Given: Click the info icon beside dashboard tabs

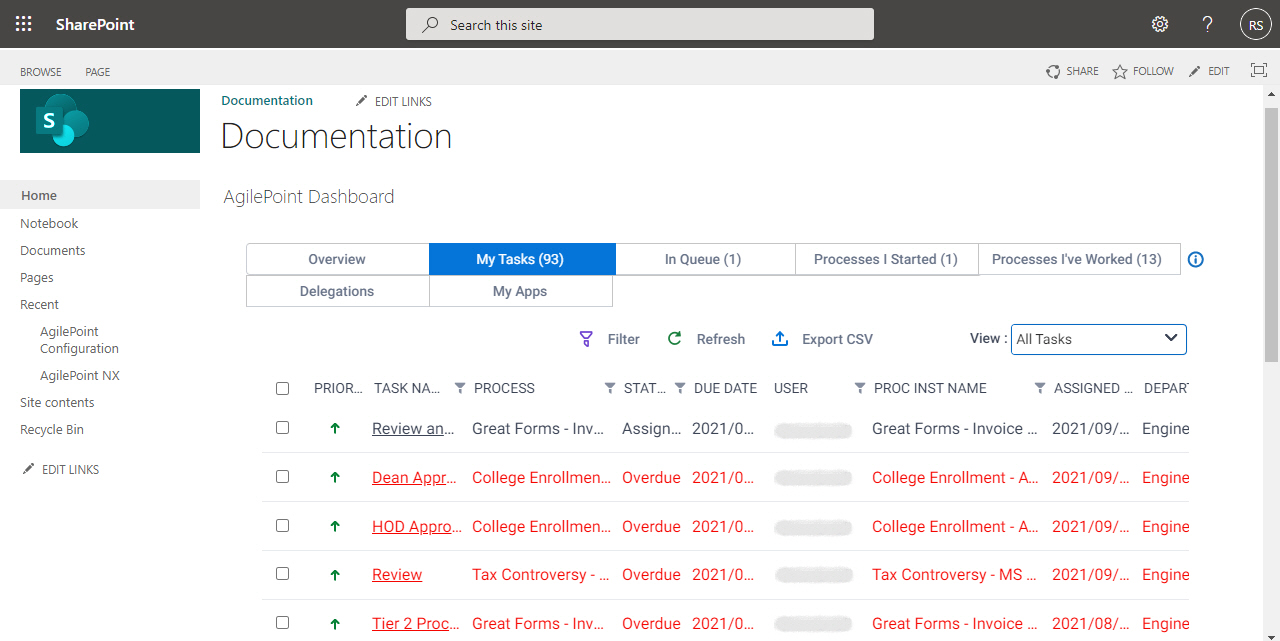Looking at the screenshot, I should coord(1196,260).
